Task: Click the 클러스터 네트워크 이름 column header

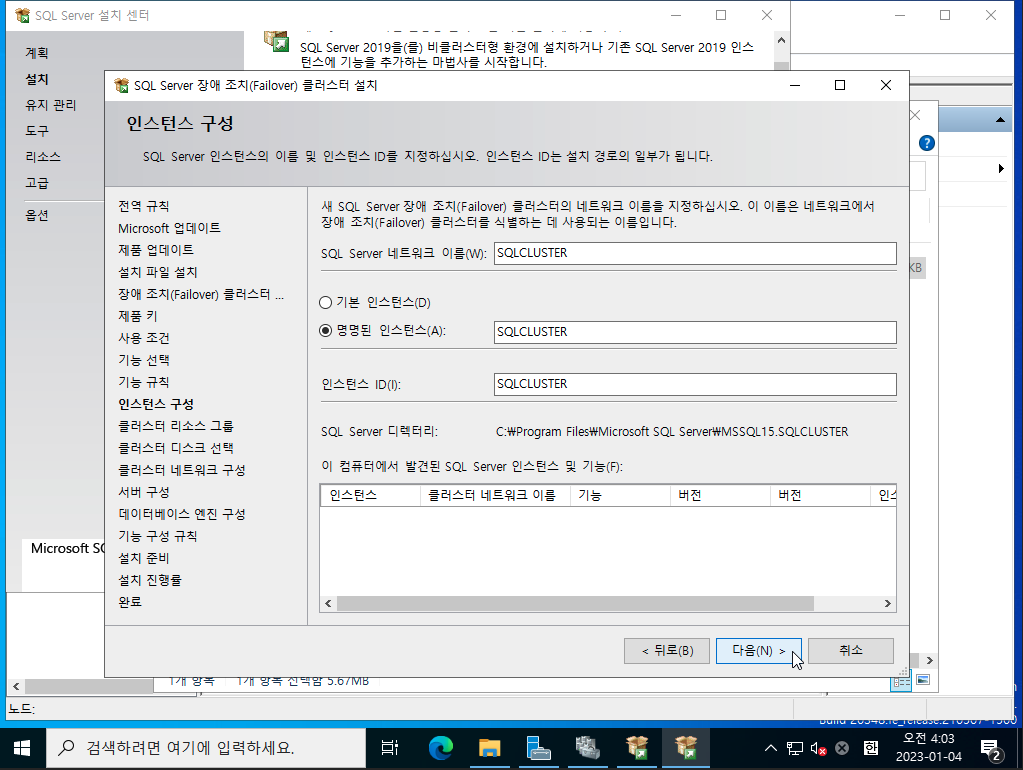Action: click(x=495, y=495)
